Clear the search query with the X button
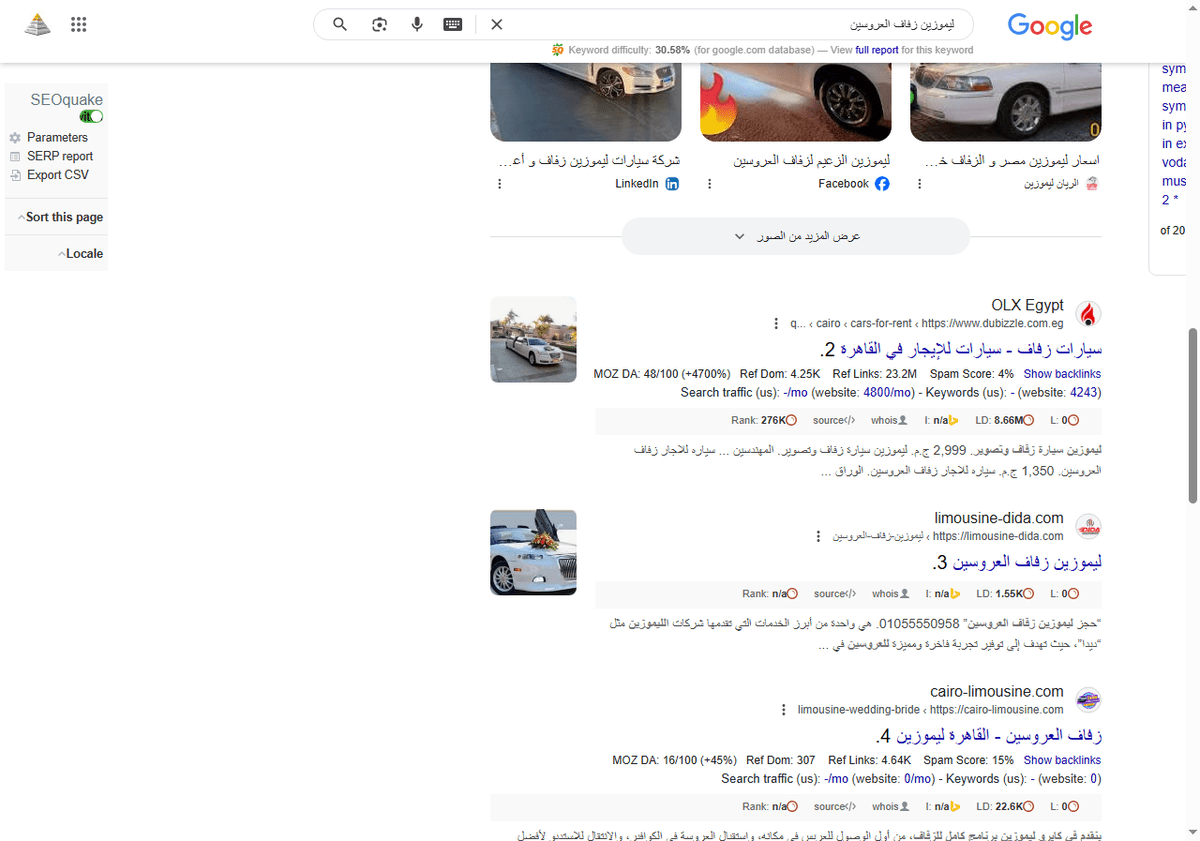This screenshot has width=1200, height=841. (496, 24)
